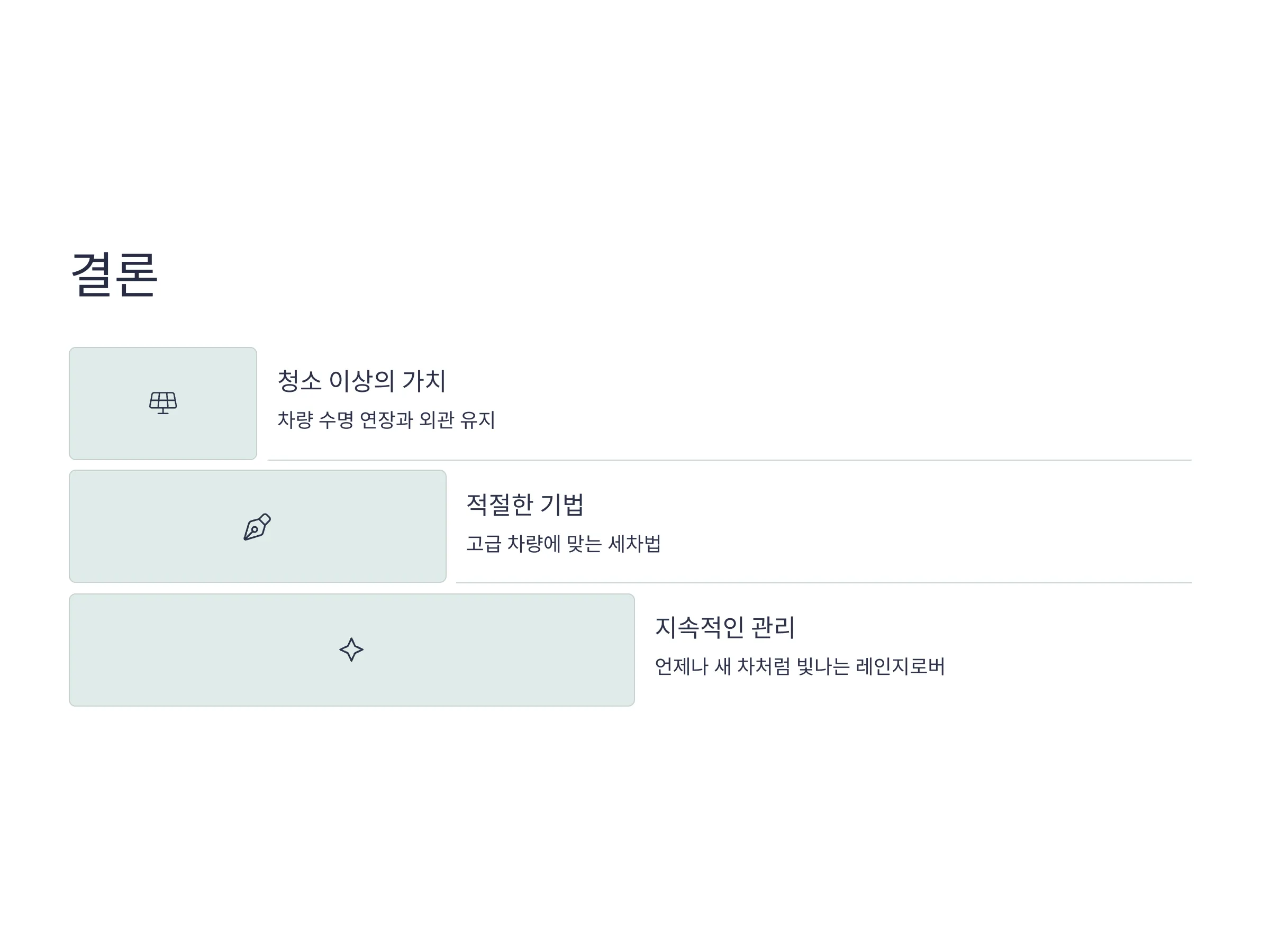Click the text 차량 수명 연장과 외관 유지
1270x952 pixels.
386,419
